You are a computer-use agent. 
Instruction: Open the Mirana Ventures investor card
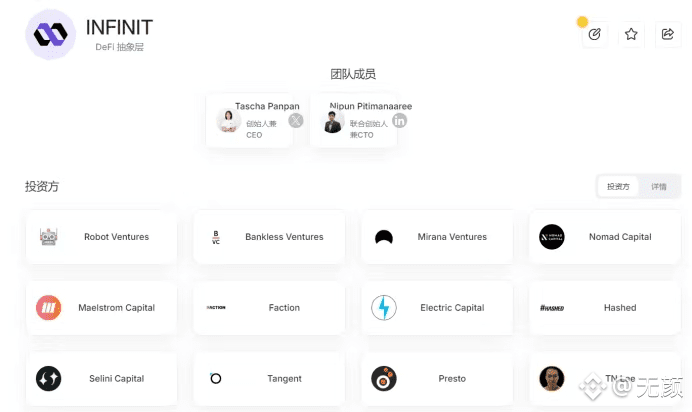click(437, 237)
